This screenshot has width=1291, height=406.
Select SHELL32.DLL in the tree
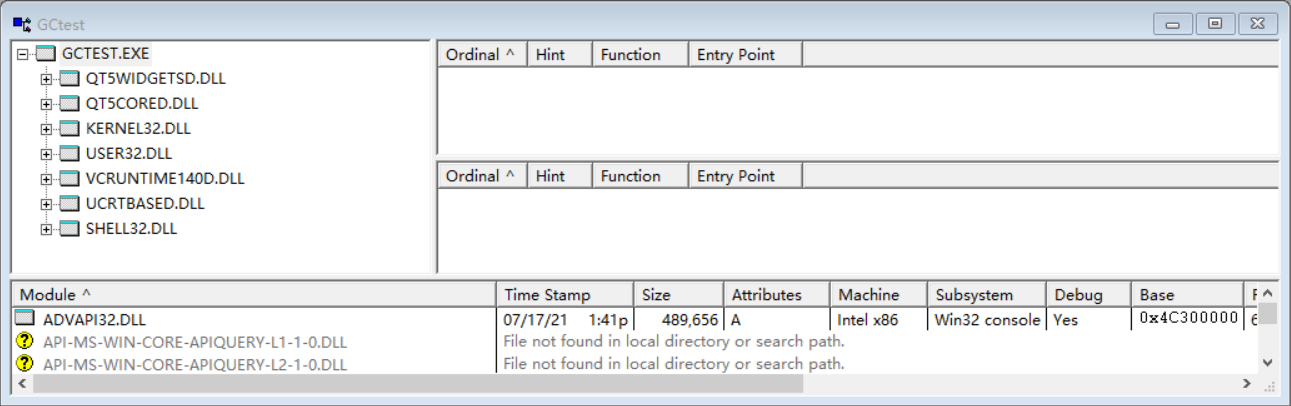click(x=131, y=228)
